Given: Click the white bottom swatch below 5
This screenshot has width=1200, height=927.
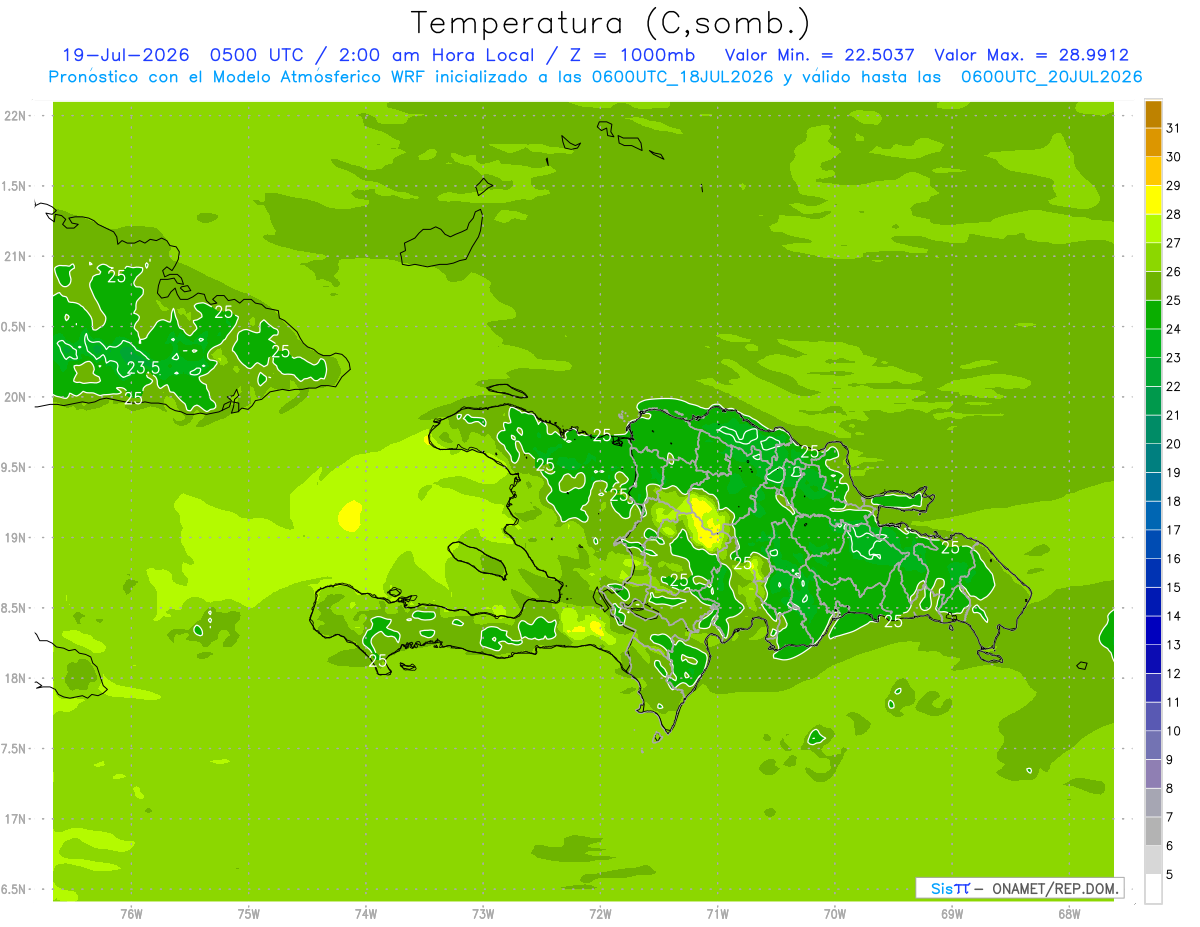Looking at the screenshot, I should 1153,889.
